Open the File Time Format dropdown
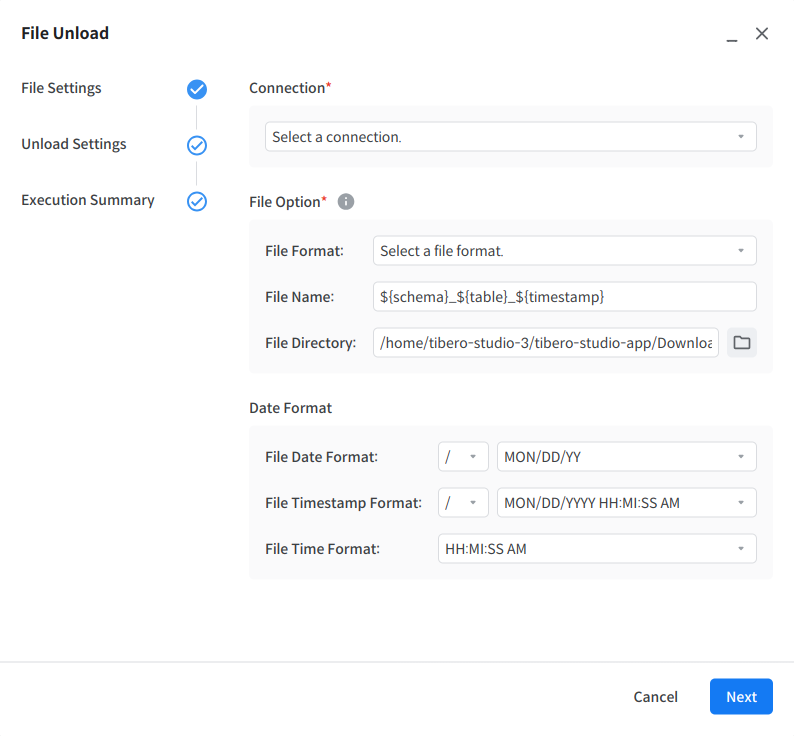The image size is (794, 736). coord(596,549)
